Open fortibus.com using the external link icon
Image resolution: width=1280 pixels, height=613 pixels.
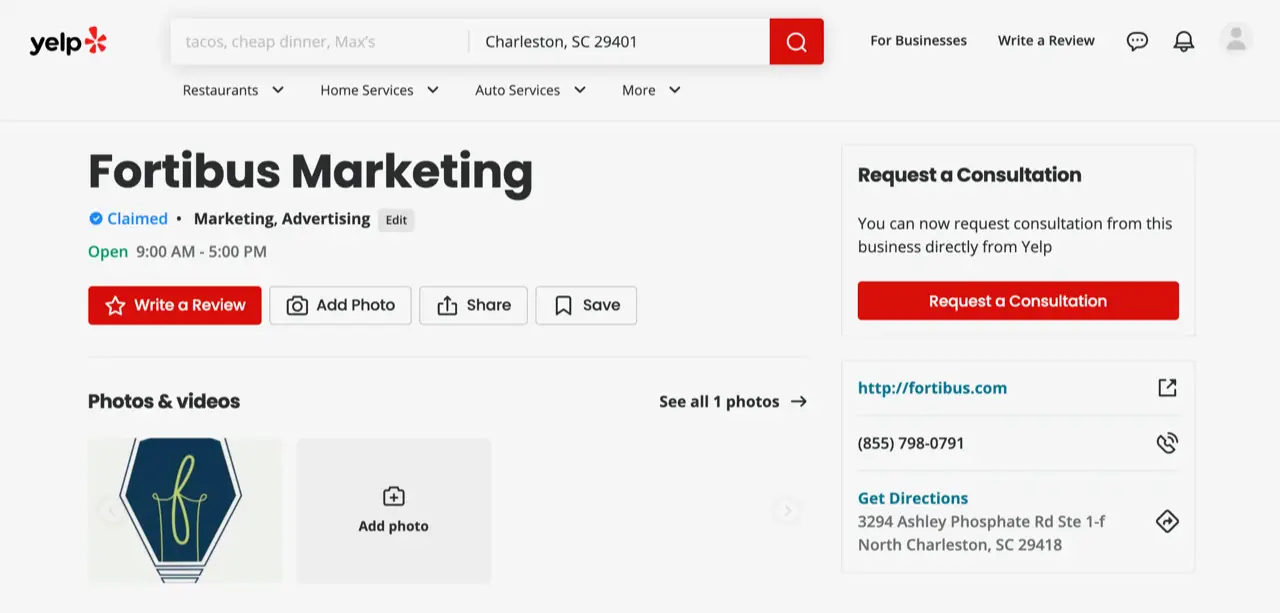tap(1167, 388)
